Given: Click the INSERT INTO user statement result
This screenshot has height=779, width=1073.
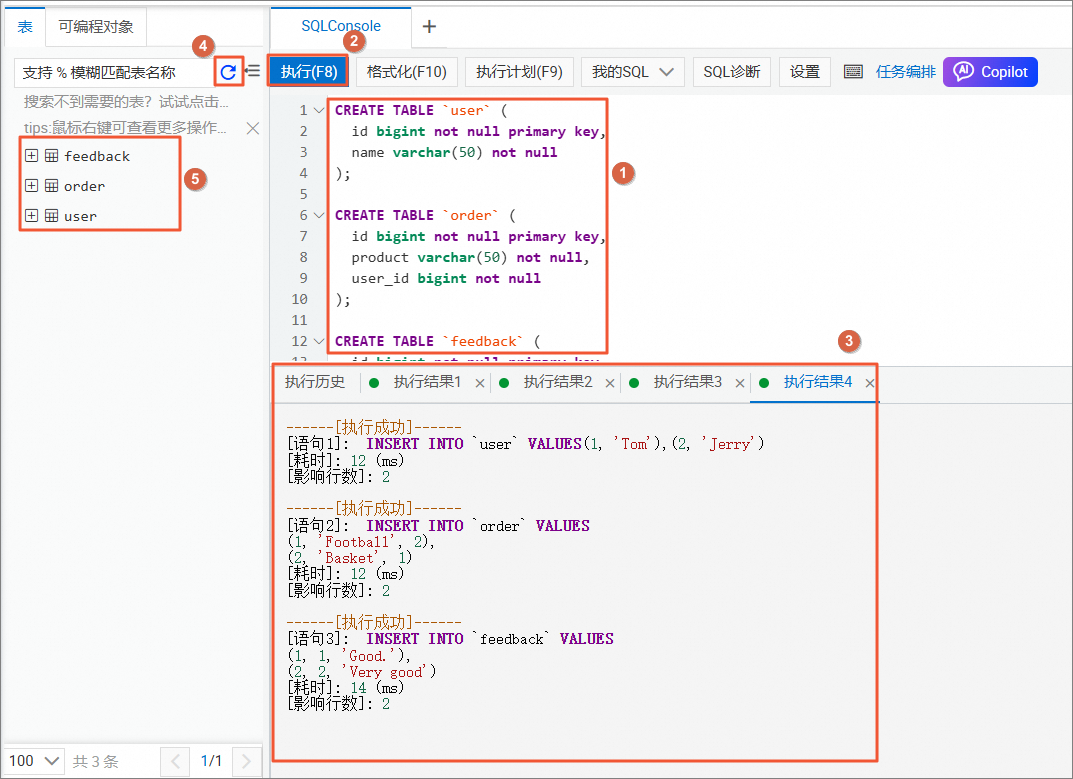Looking at the screenshot, I should [526, 444].
